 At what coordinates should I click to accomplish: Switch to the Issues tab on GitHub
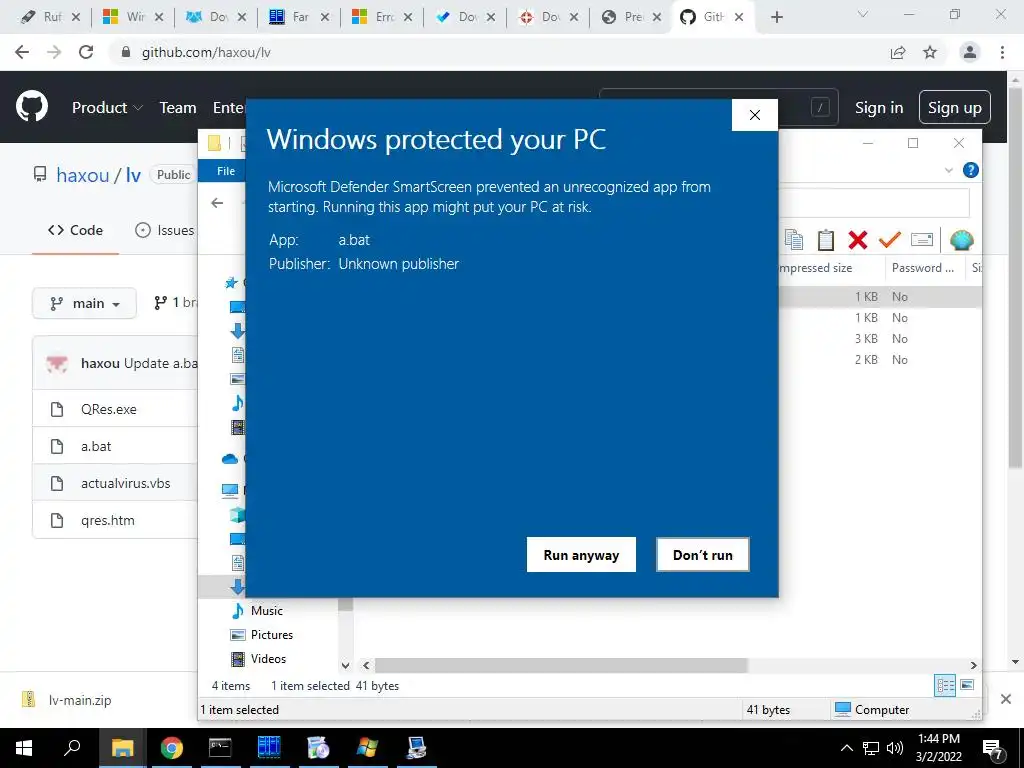165,231
